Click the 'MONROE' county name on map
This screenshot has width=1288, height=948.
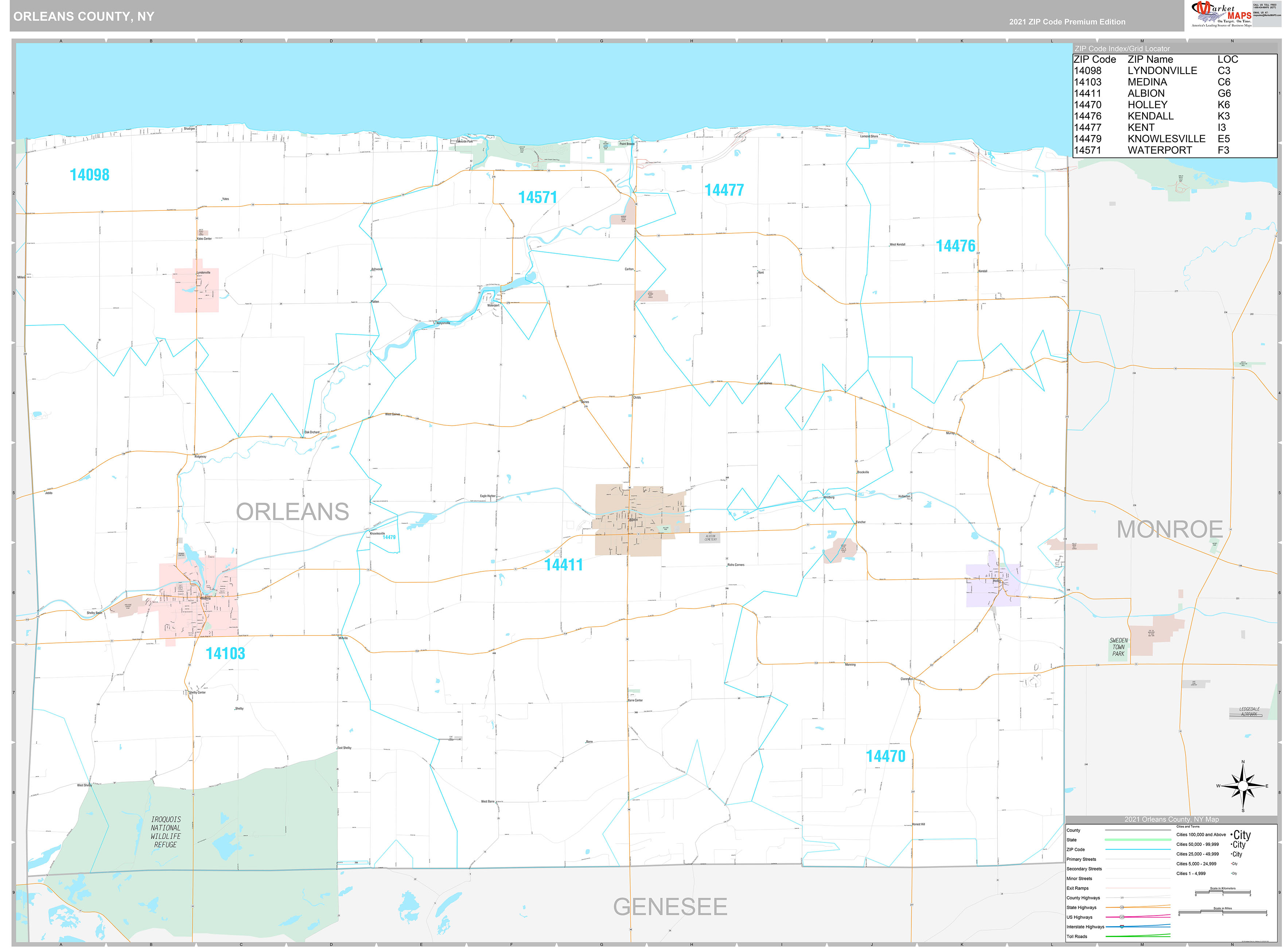point(1169,529)
